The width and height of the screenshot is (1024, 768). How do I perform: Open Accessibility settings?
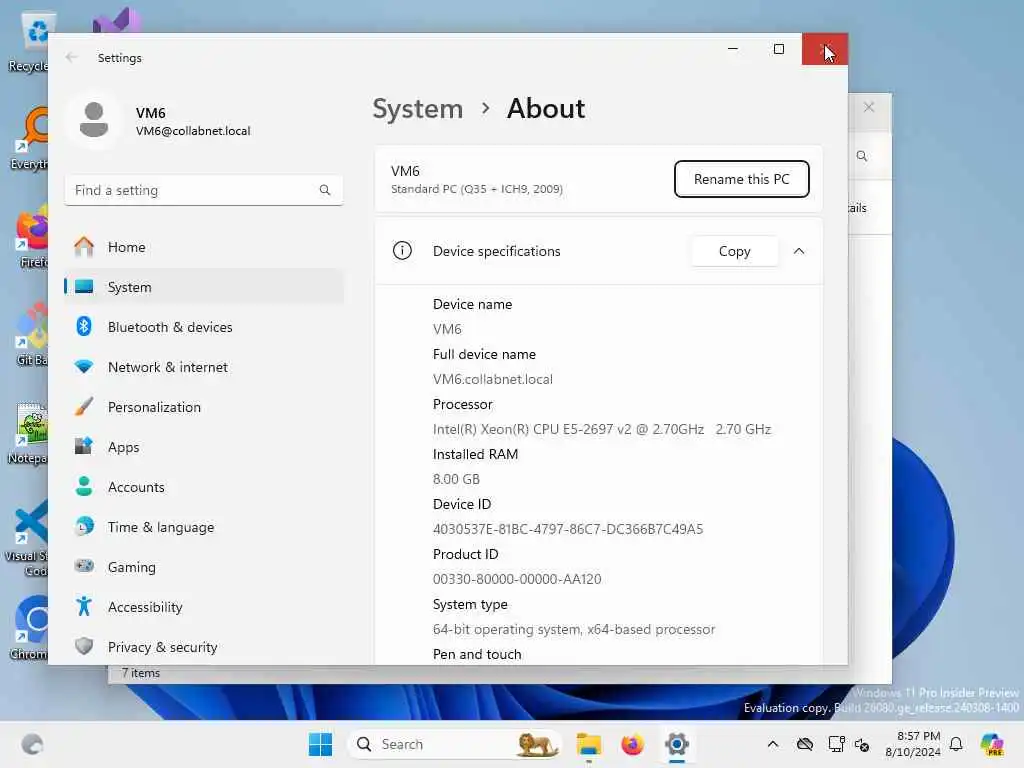(x=204, y=607)
